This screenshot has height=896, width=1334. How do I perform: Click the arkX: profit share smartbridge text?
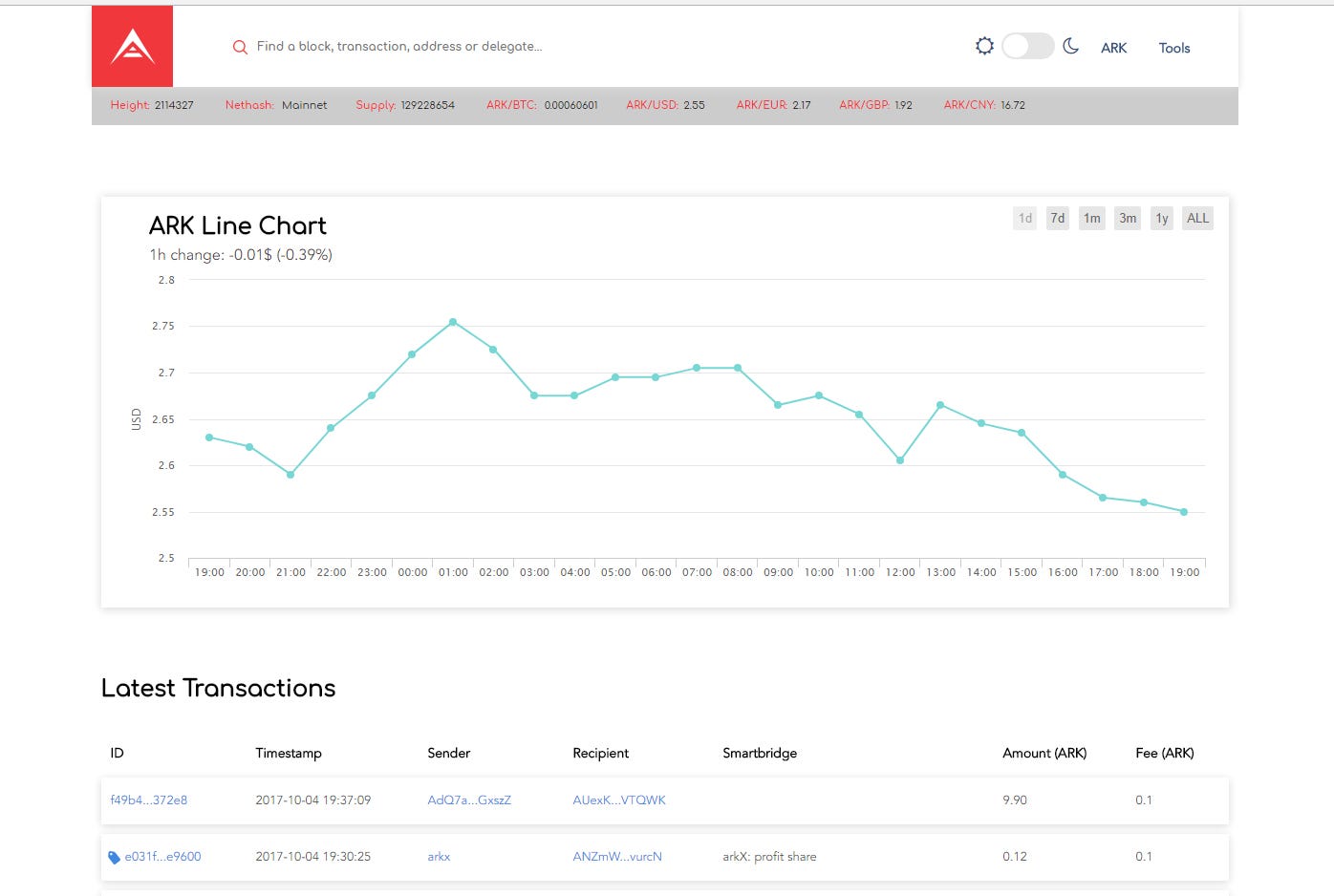769,857
